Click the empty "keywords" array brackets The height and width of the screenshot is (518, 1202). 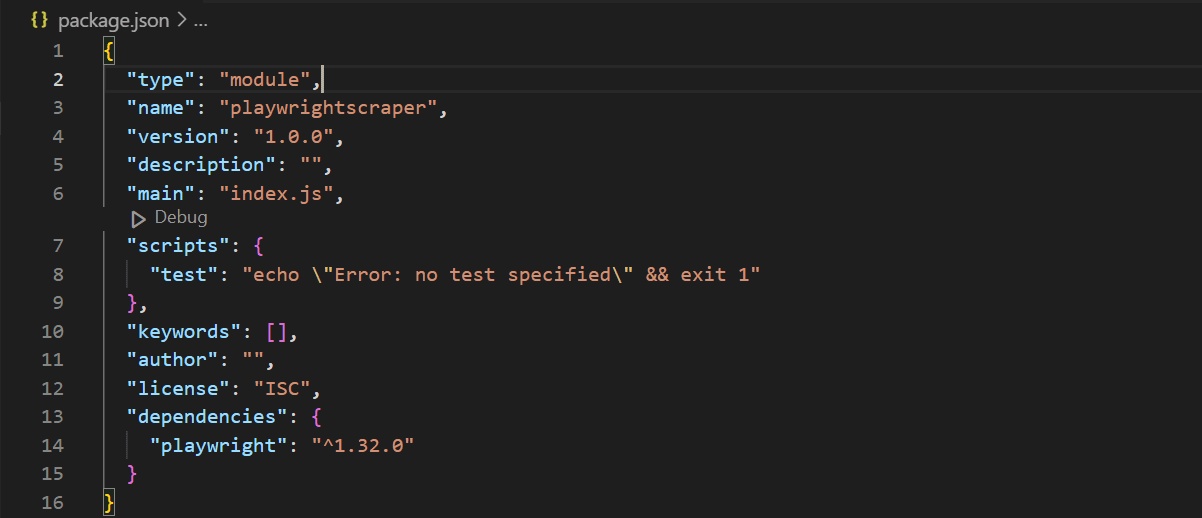point(277,331)
